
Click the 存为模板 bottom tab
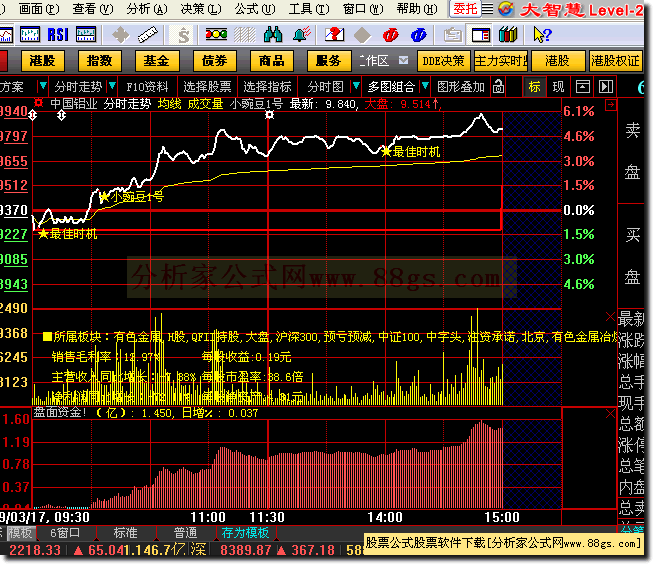click(245, 533)
